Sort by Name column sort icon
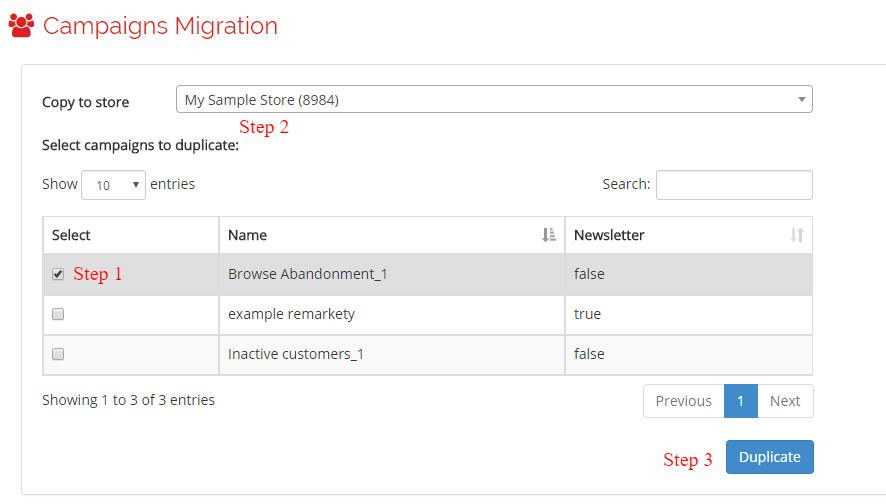This screenshot has width=886, height=504. pyautogui.click(x=549, y=235)
